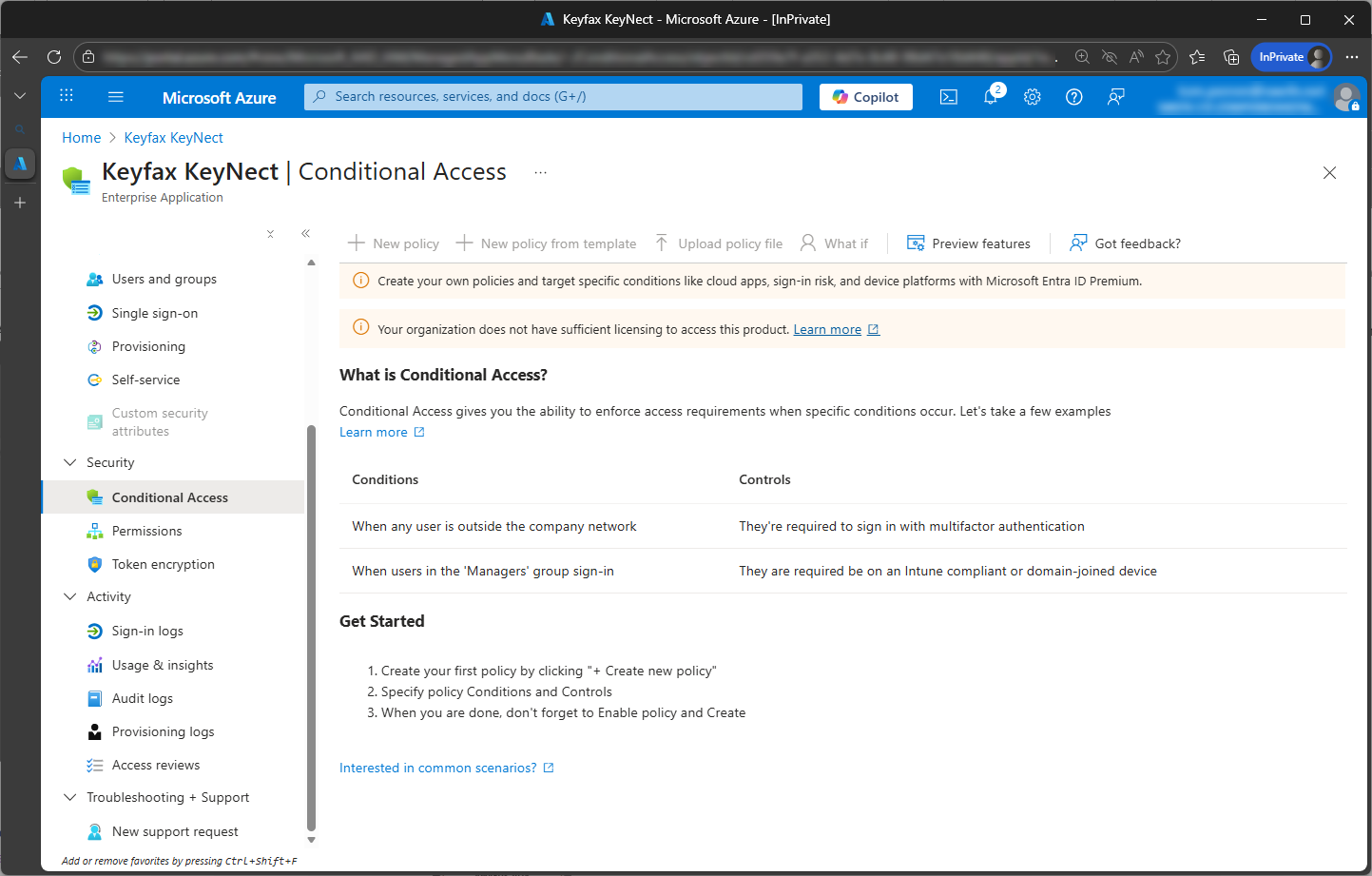Open portal settings gear

pyautogui.click(x=1033, y=97)
